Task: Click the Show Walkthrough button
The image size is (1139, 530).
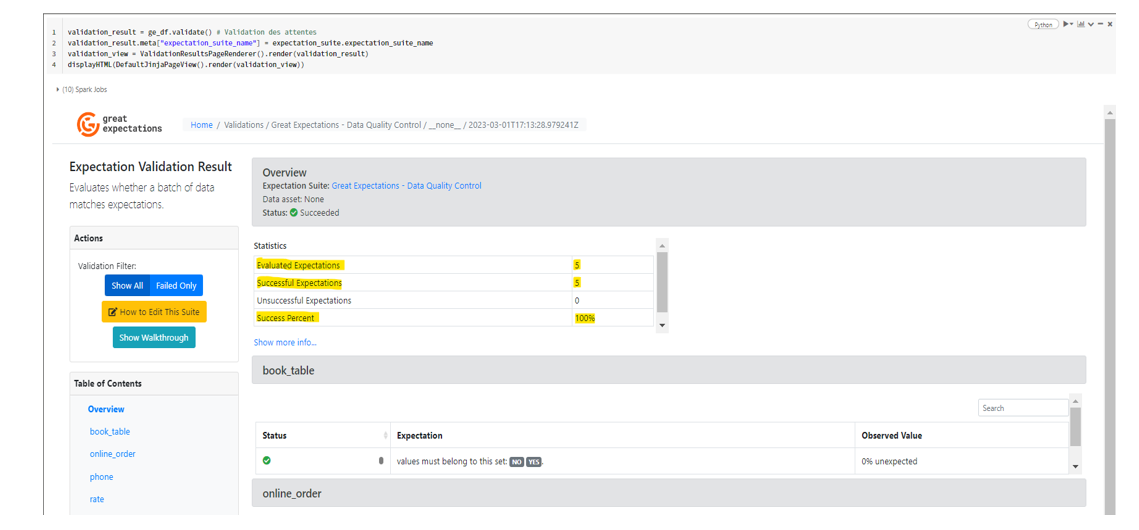Action: tap(154, 338)
